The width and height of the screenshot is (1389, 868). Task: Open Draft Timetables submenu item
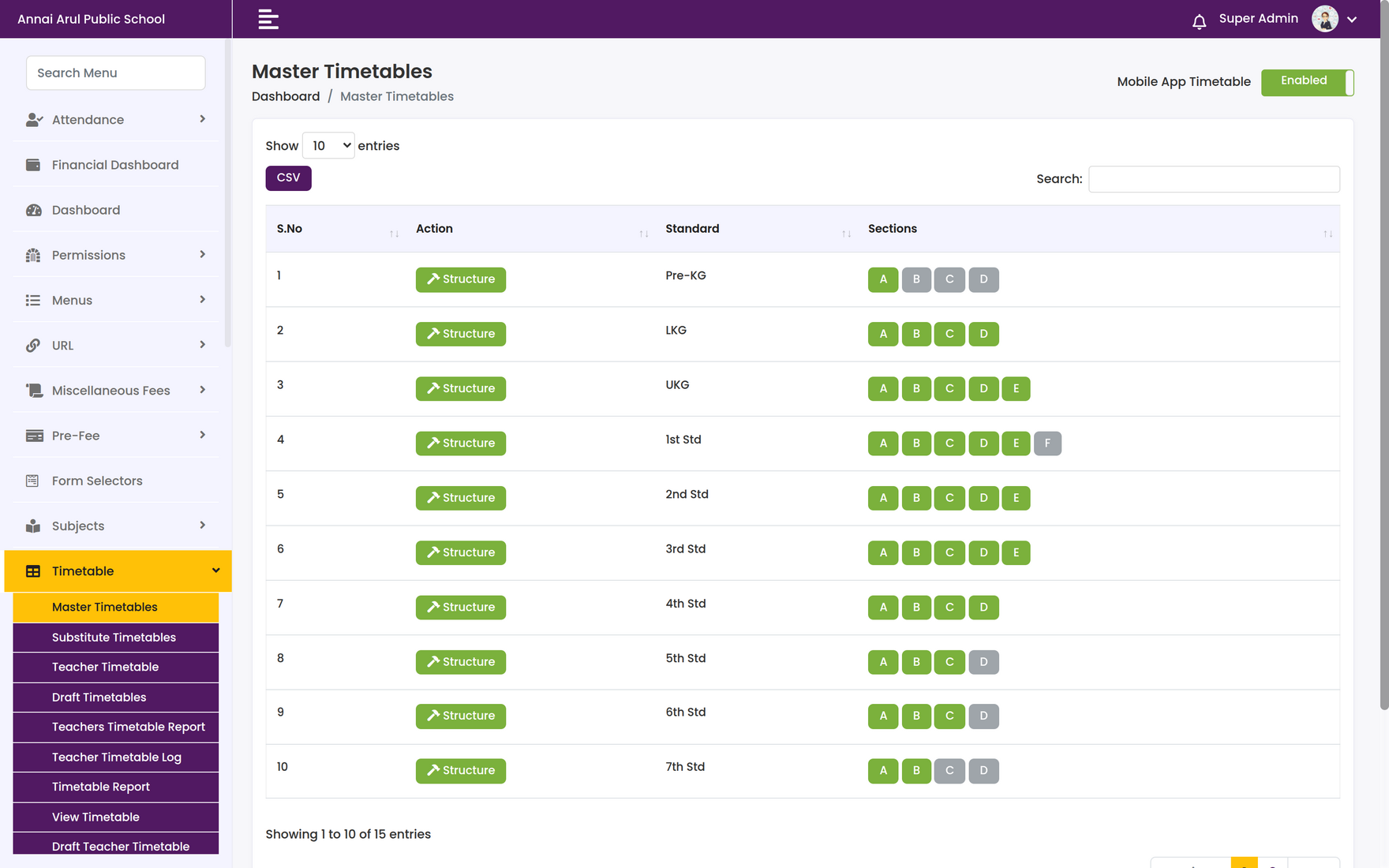pos(116,697)
